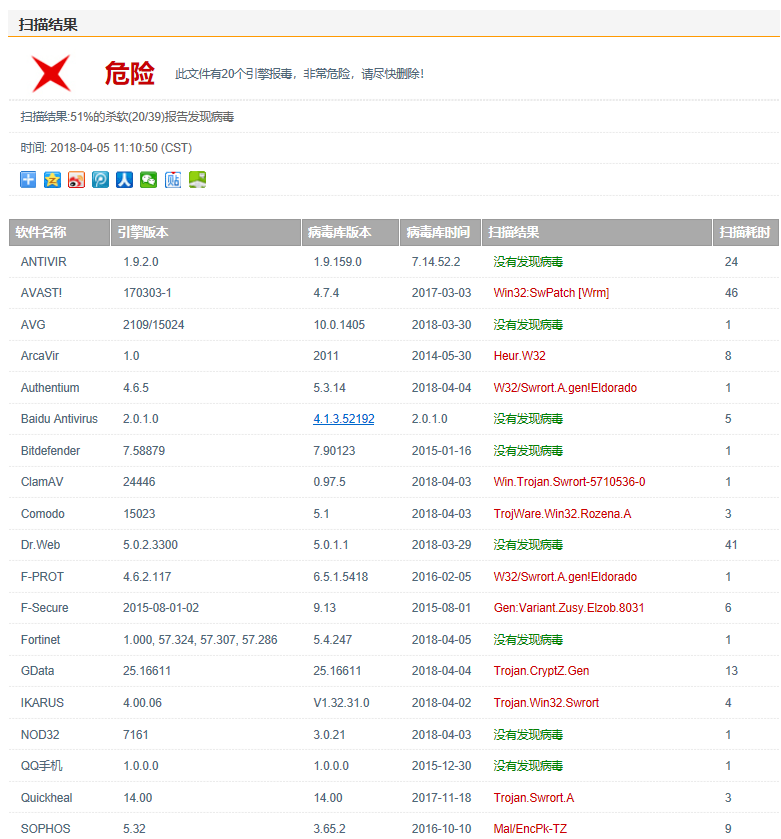Share via the WeChat icon

tap(149, 180)
